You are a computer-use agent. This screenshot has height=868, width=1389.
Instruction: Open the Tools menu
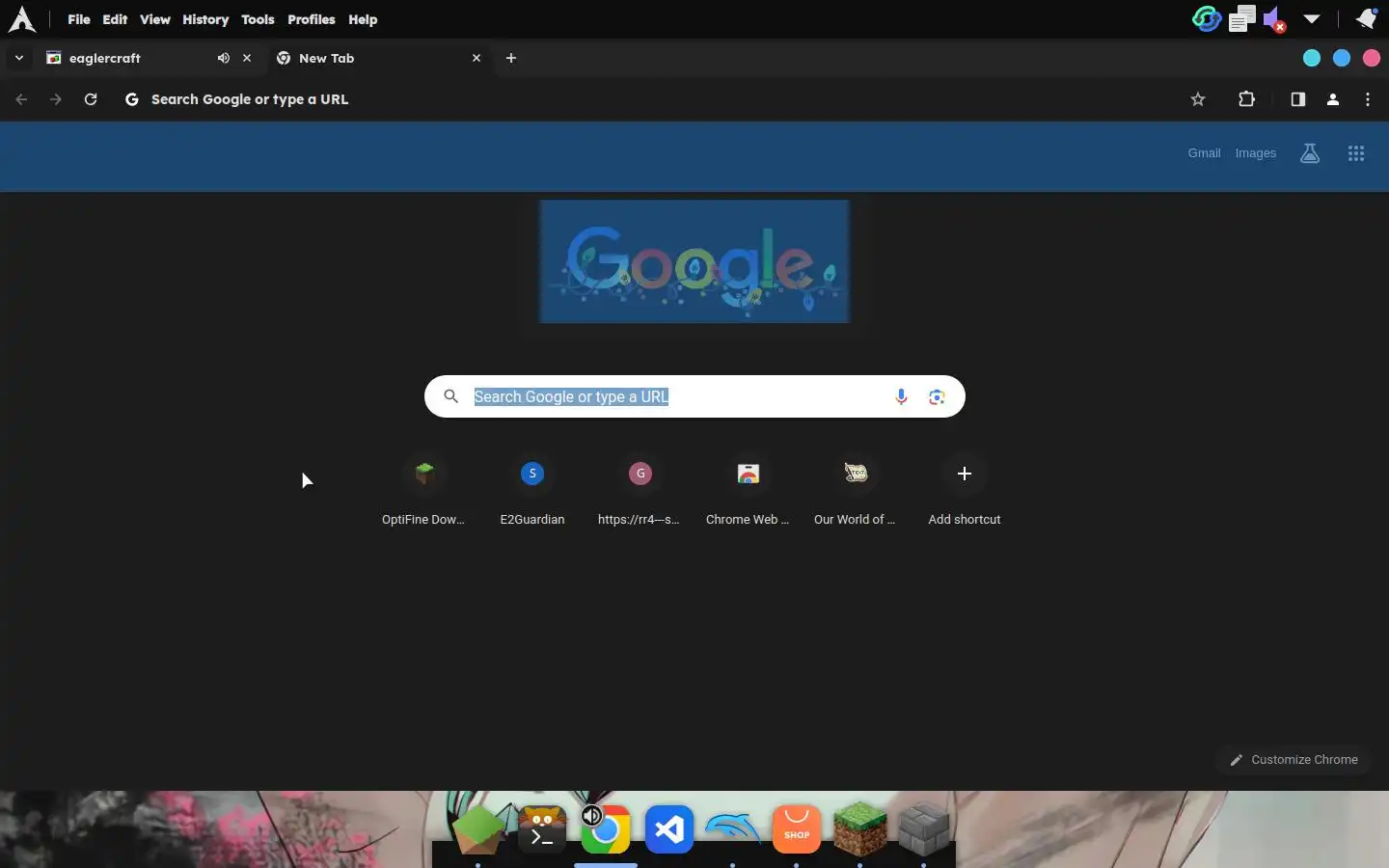click(x=258, y=19)
